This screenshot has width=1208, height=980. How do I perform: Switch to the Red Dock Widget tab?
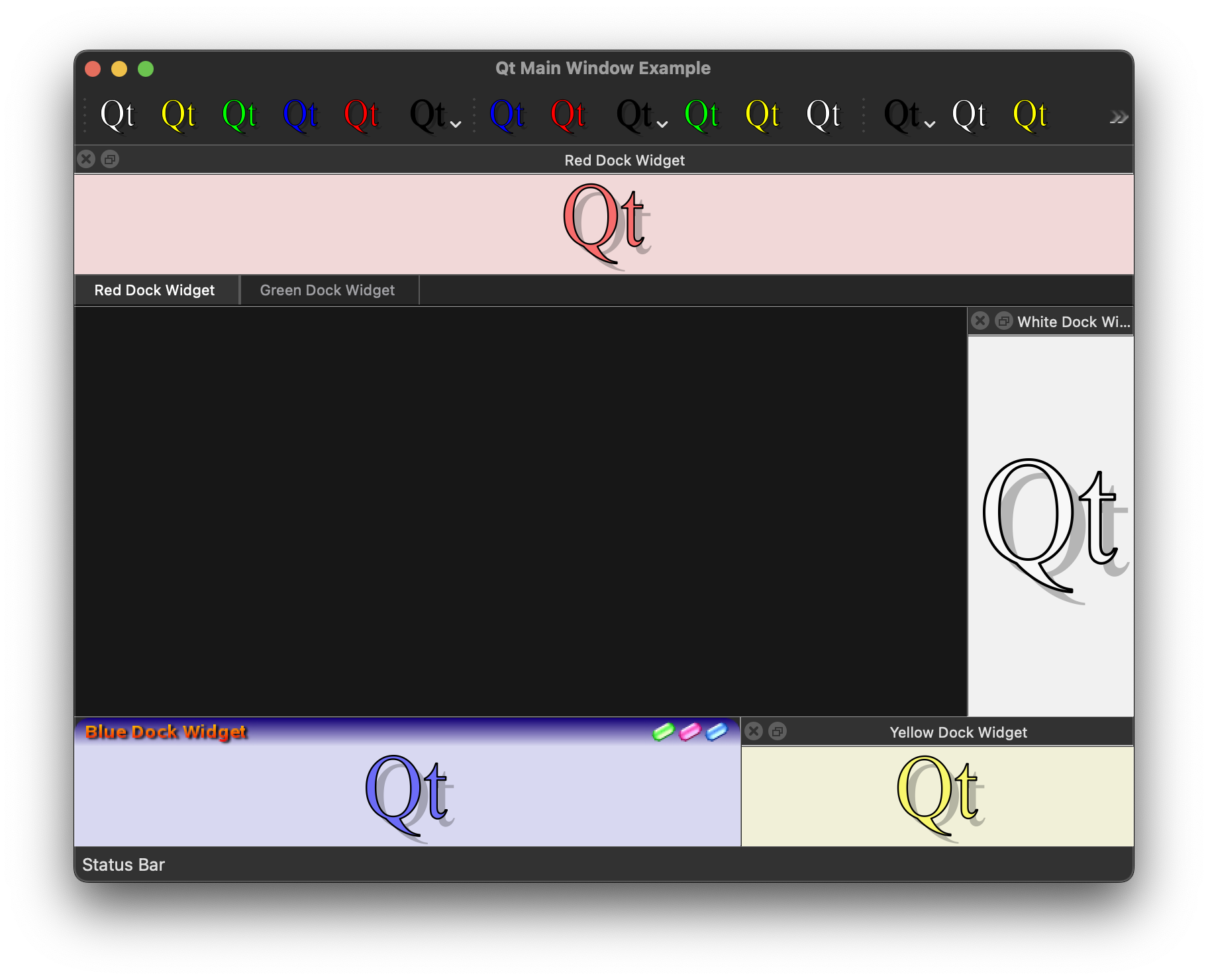coord(156,290)
